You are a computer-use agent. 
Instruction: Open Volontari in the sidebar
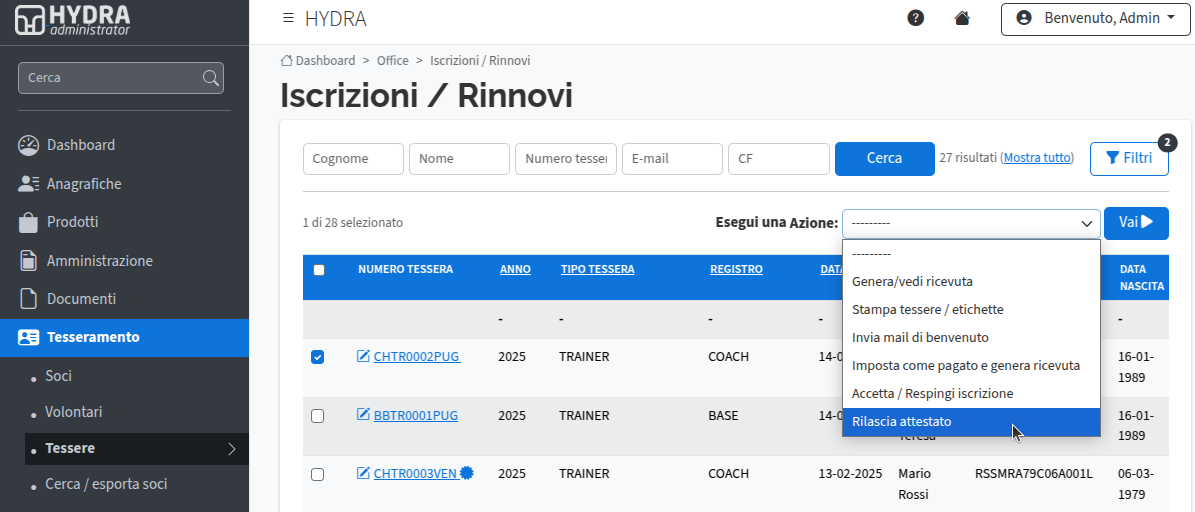pyautogui.click(x=74, y=412)
